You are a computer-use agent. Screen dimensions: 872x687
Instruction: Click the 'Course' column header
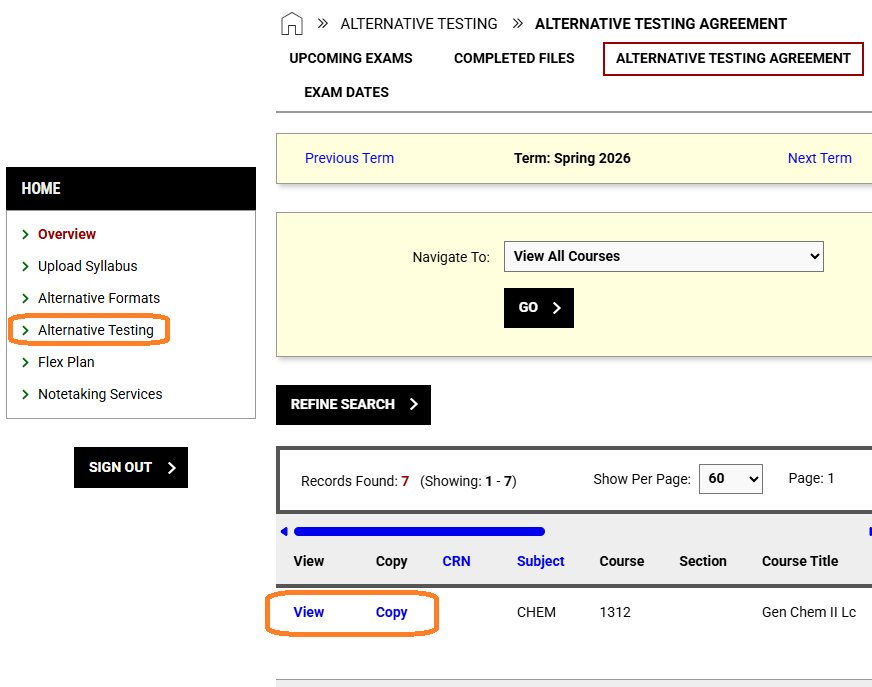[622, 561]
